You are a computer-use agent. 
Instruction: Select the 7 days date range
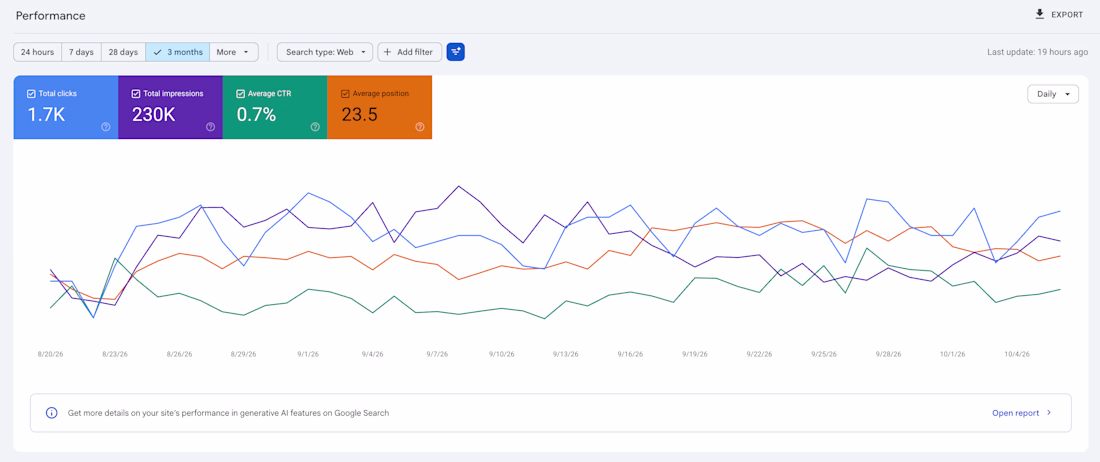(81, 52)
